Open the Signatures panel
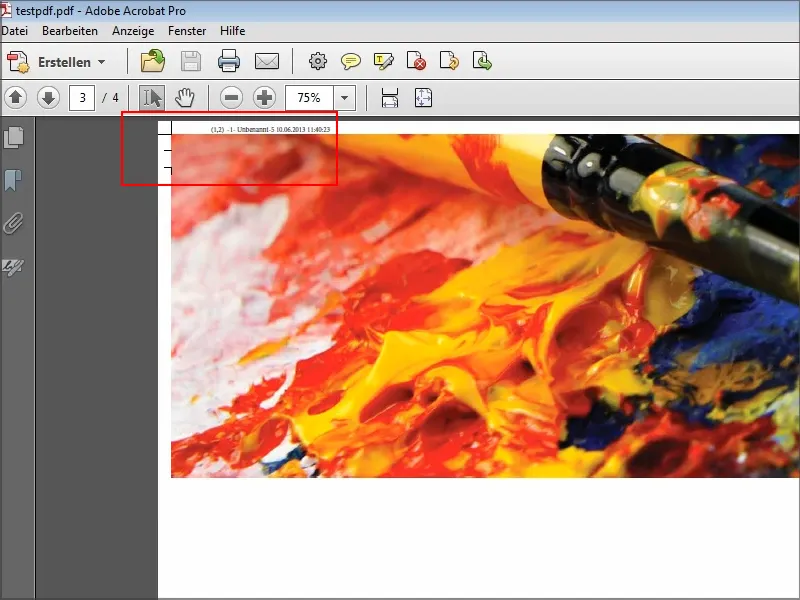 pos(14,266)
